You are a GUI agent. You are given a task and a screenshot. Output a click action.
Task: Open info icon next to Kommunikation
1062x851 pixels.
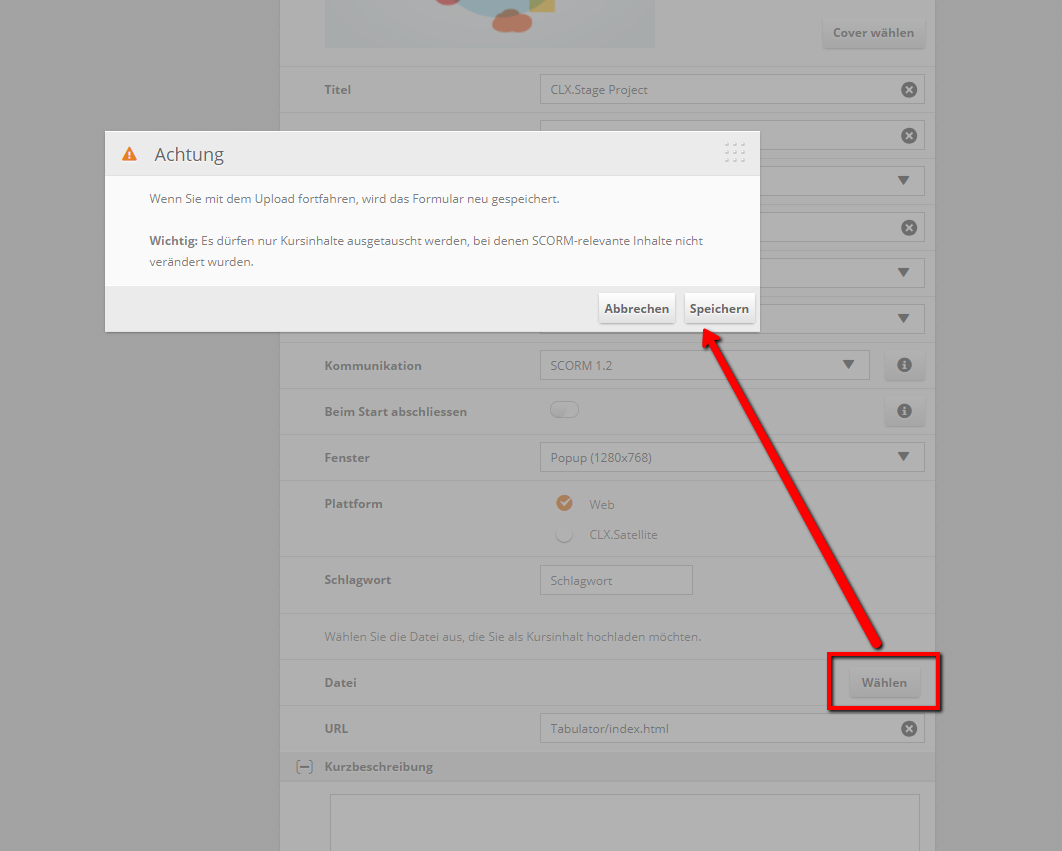[904, 366]
